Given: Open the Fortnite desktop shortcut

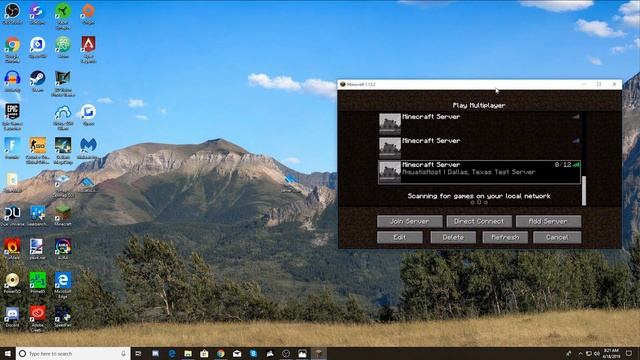Looking at the screenshot, I should [12, 148].
